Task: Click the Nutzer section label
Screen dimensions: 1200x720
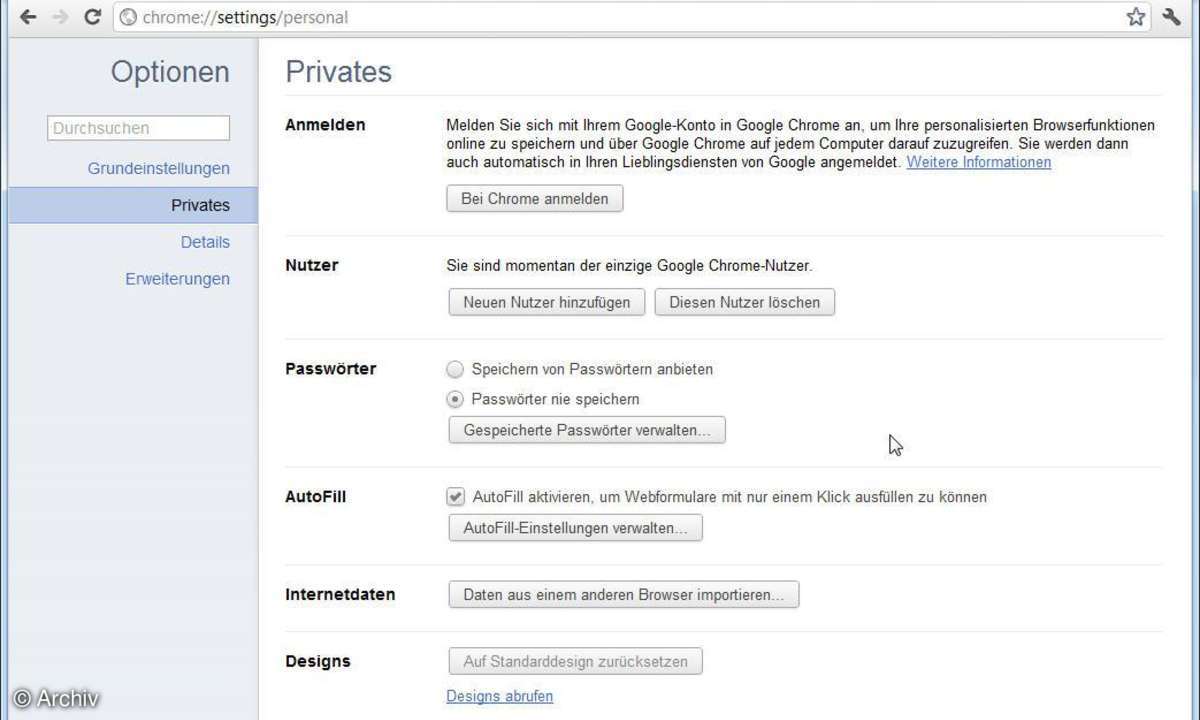Action: [x=312, y=265]
